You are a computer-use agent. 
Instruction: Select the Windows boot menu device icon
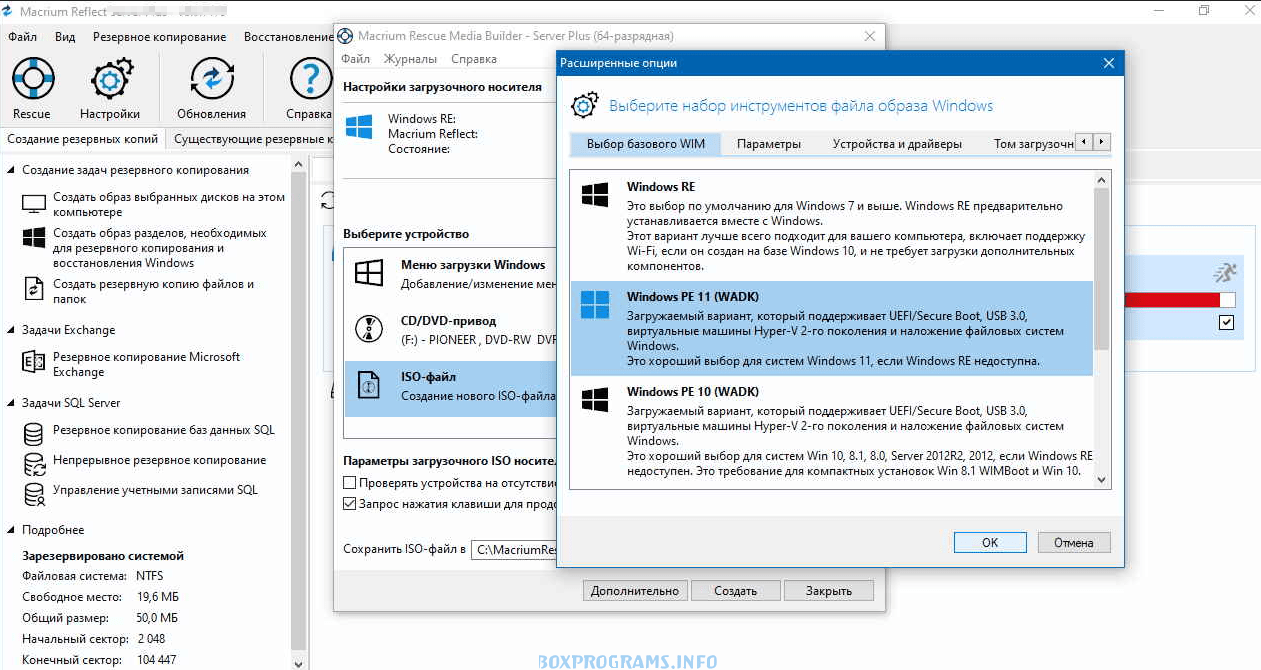click(370, 274)
